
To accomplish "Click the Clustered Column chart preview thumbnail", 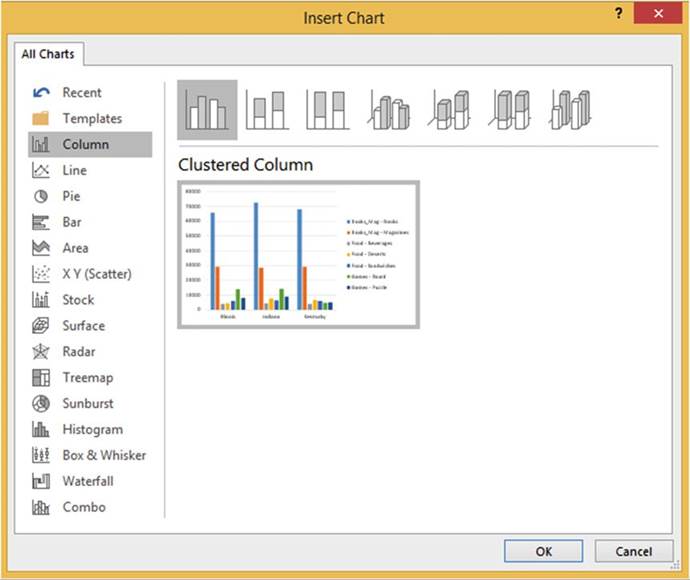I will coord(298,255).
